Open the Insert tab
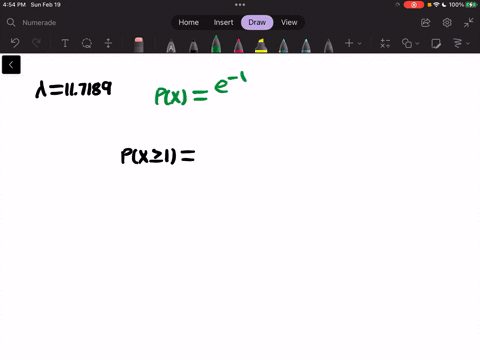 223,22
